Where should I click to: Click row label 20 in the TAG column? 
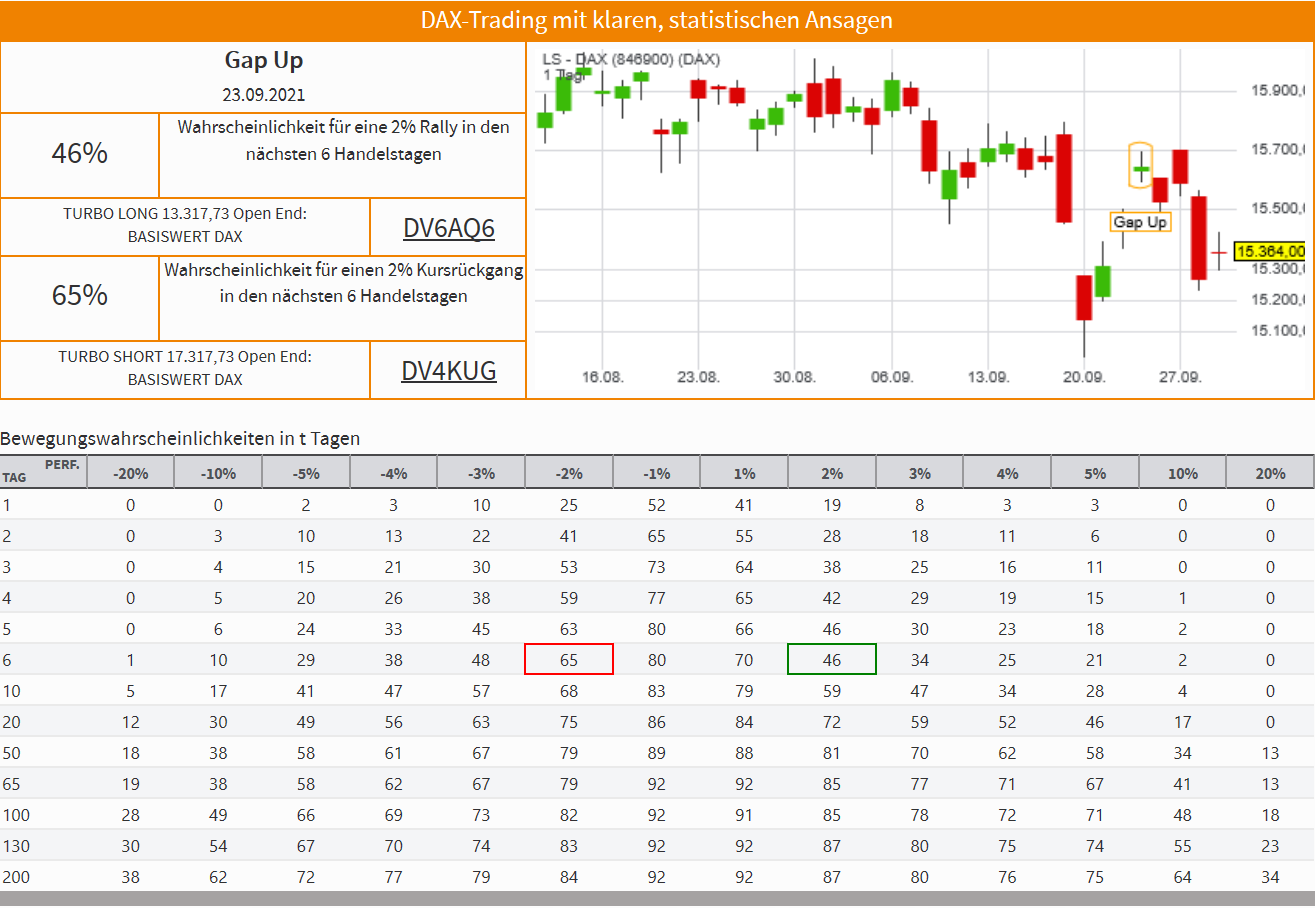point(11,722)
